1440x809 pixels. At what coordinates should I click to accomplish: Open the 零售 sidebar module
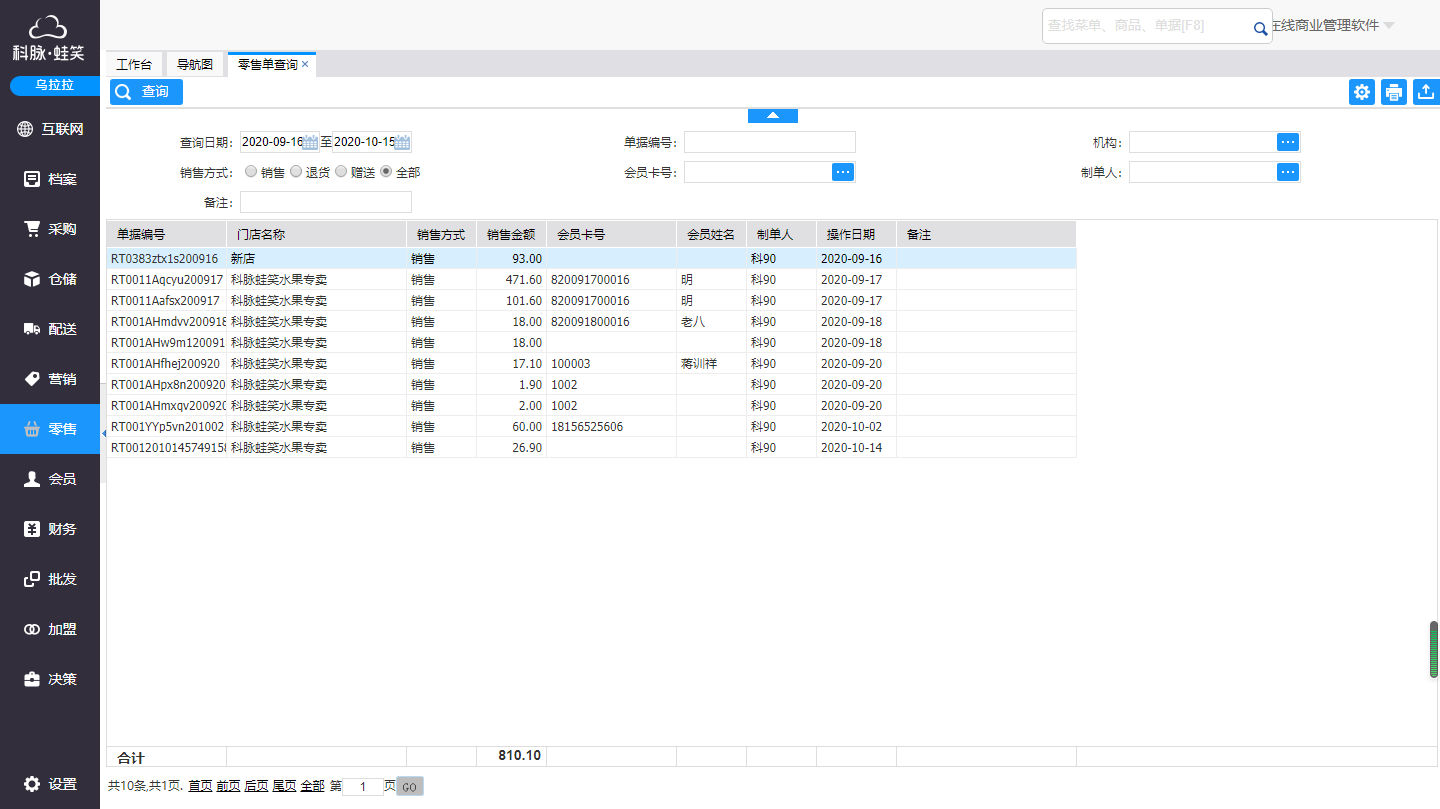[x=50, y=429]
